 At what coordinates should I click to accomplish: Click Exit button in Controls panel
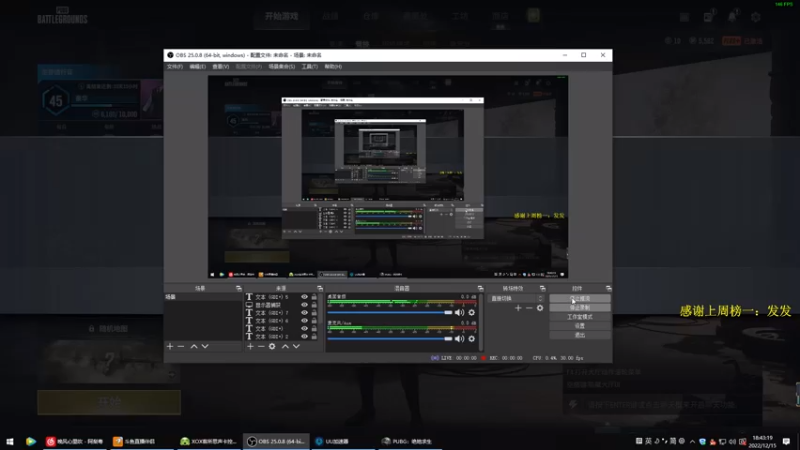pos(580,335)
